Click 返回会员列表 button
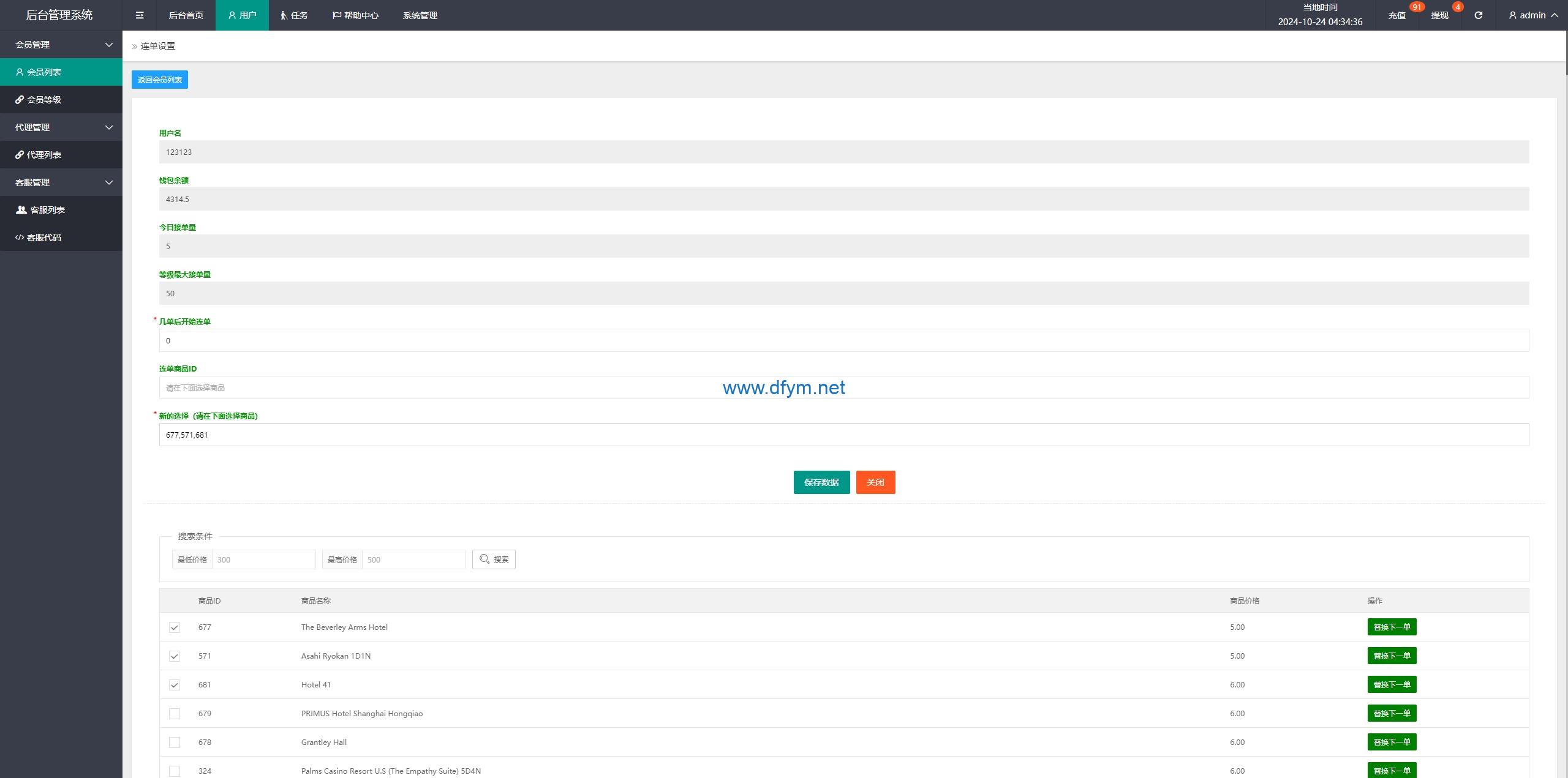 pos(160,80)
